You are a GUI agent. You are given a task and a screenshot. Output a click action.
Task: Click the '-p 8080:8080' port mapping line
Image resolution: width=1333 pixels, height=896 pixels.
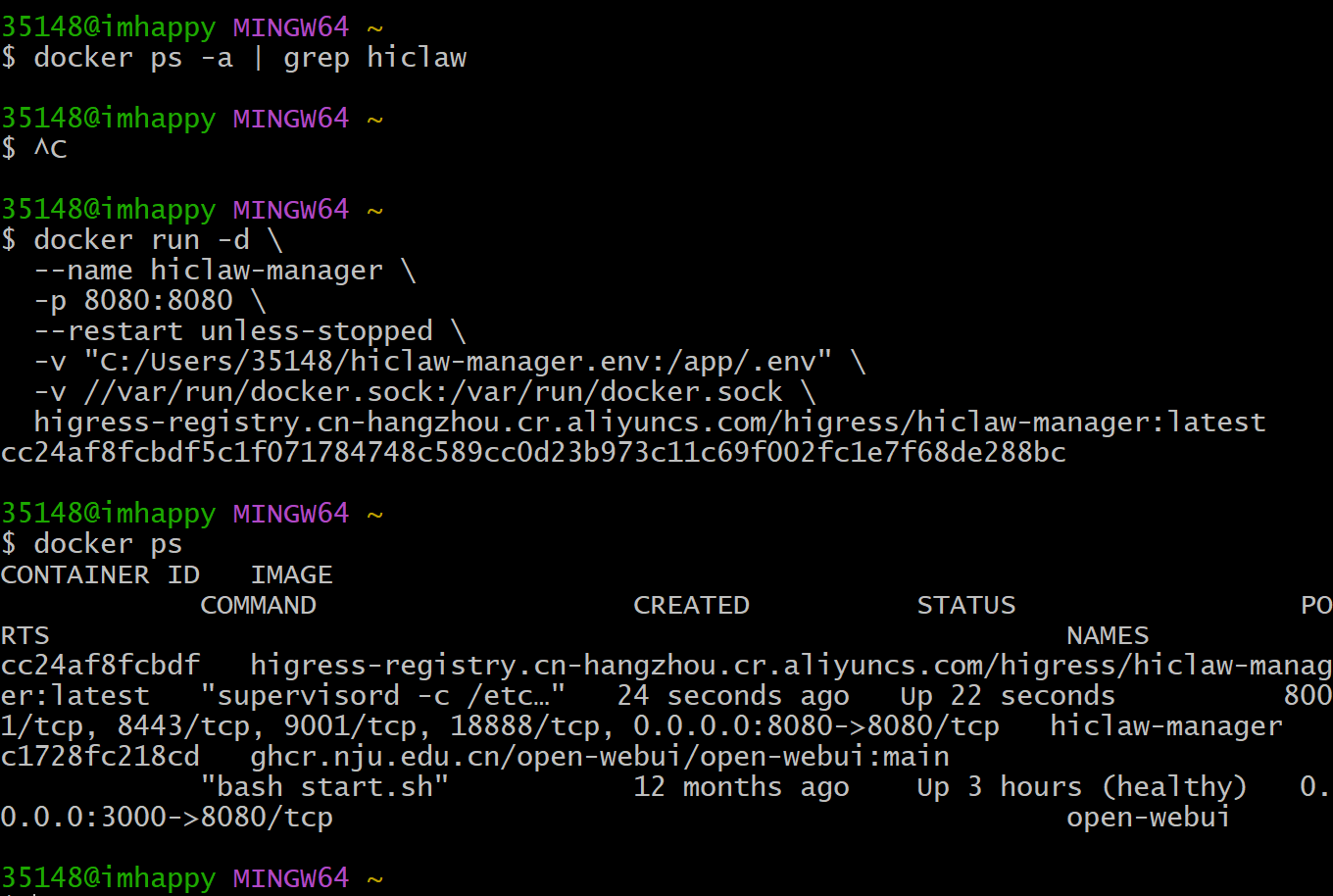(x=150, y=301)
